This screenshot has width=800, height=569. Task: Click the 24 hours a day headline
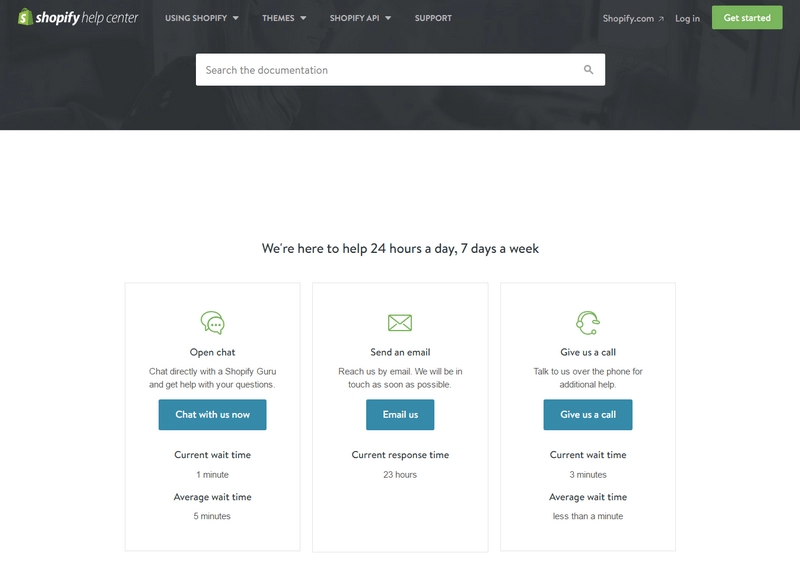click(x=400, y=249)
